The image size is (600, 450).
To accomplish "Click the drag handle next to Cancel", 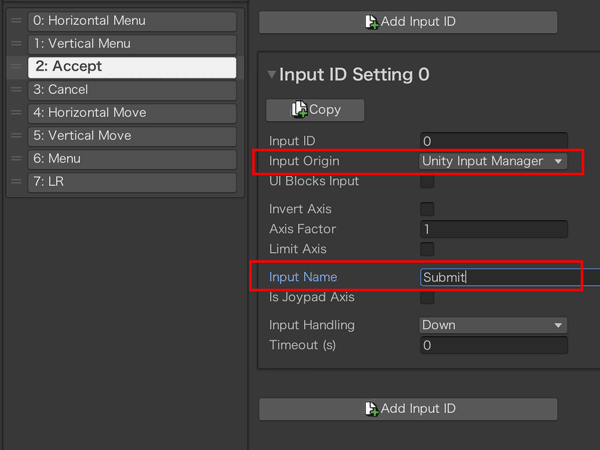I will [x=16, y=90].
